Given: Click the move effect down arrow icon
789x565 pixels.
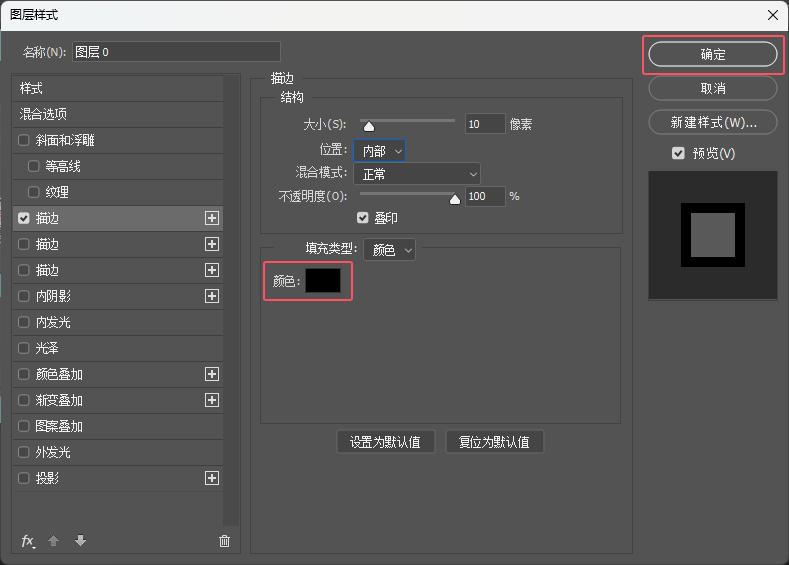Looking at the screenshot, I should tap(81, 540).
